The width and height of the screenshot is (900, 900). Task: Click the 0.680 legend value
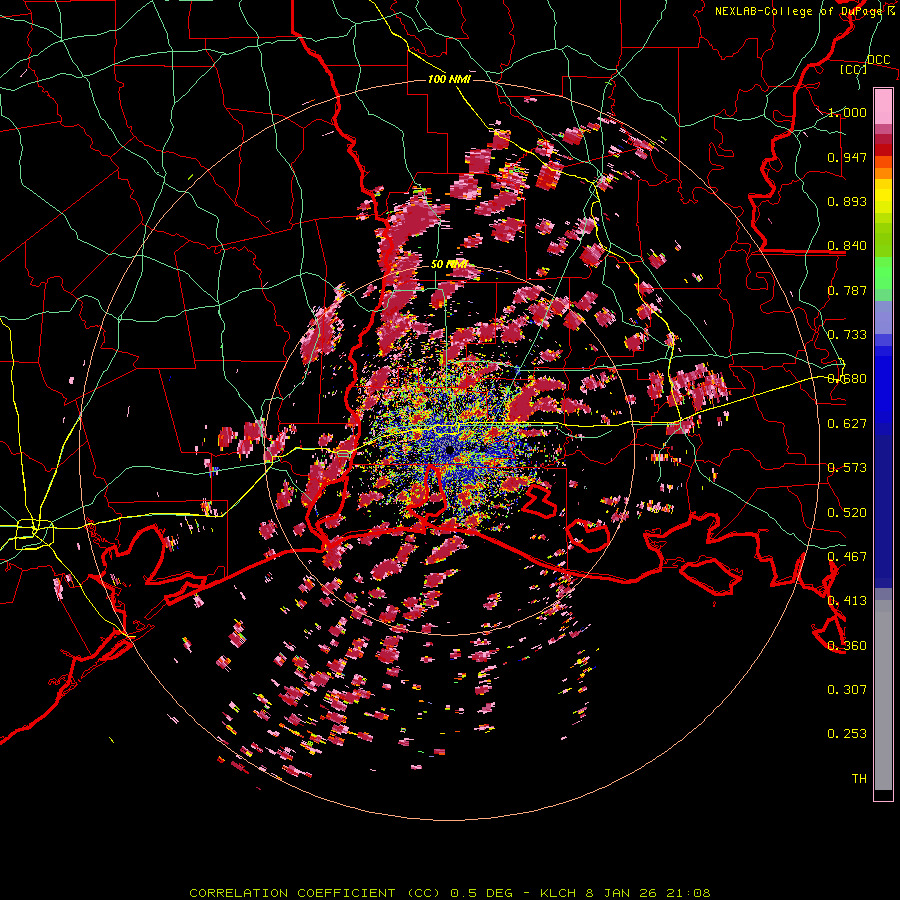click(847, 379)
